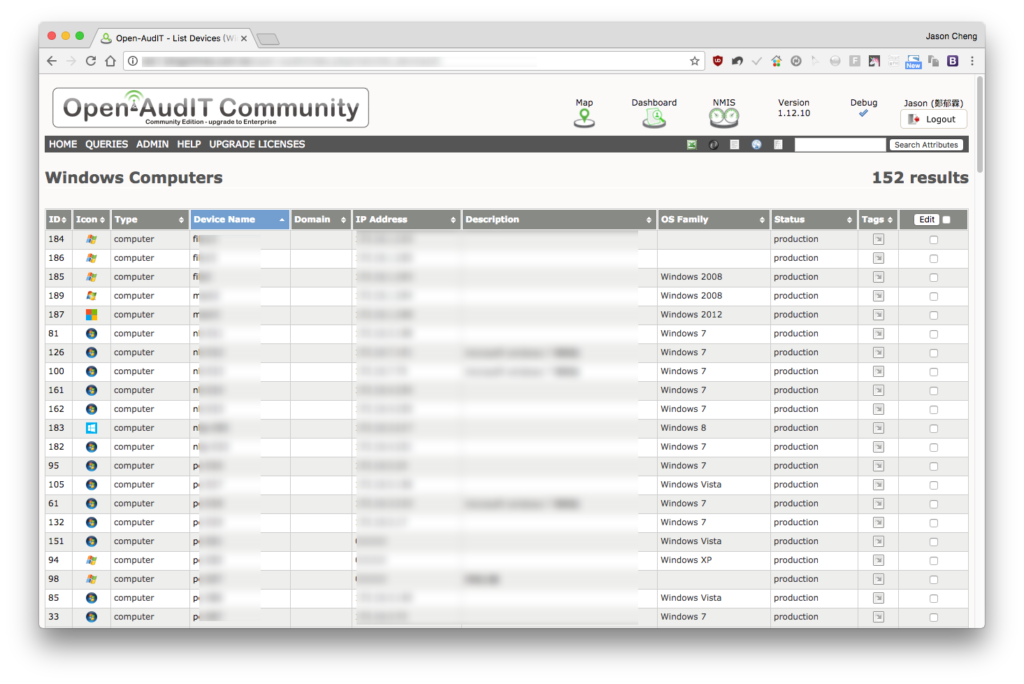Image resolution: width=1024 pixels, height=684 pixels.
Task: Launch NMIS via the gauges icon
Action: coord(724,118)
